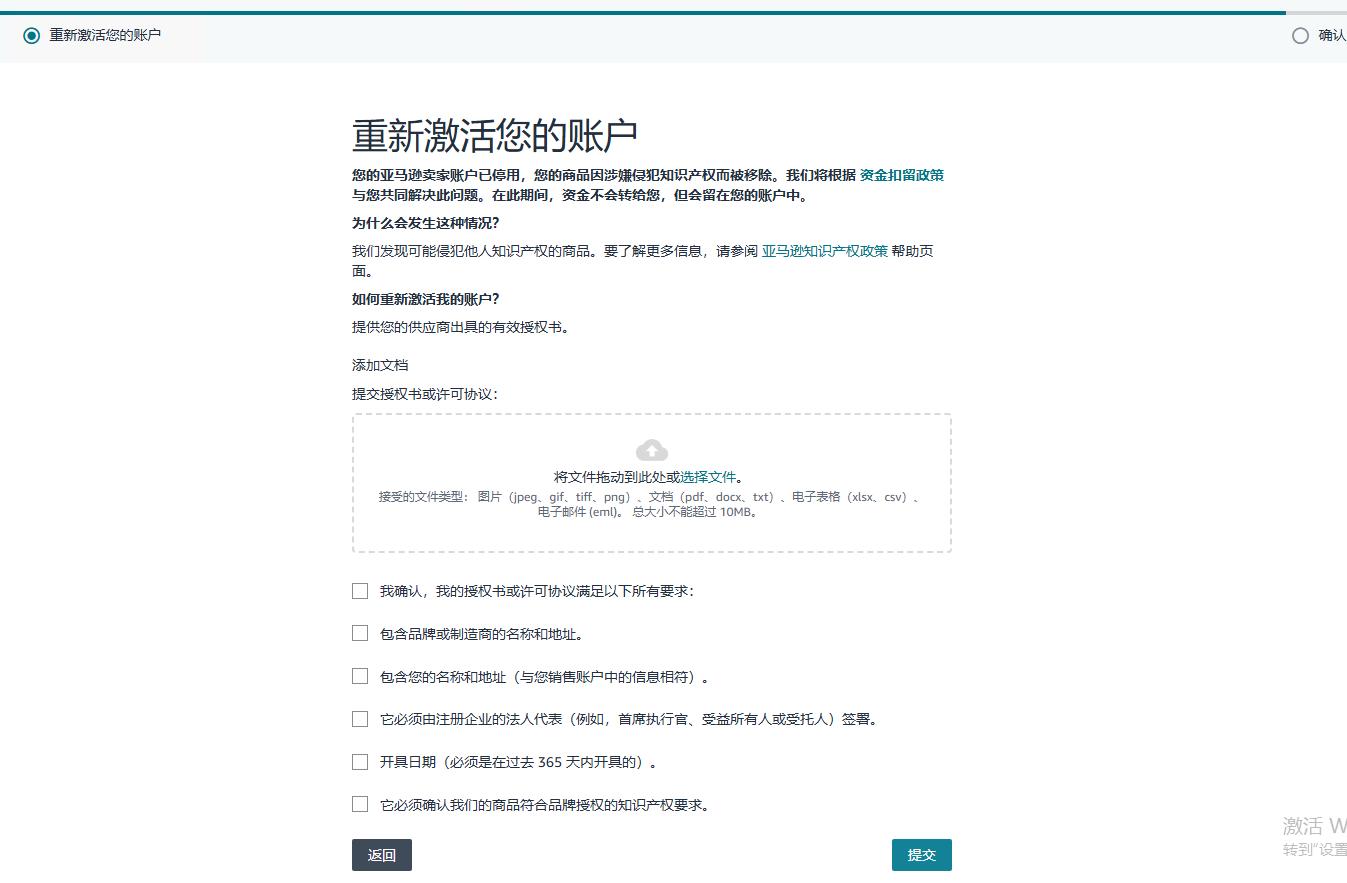
Task: Check 我确认，我的授权书或许可协议满足以下所有要求 checkbox
Action: point(360,591)
